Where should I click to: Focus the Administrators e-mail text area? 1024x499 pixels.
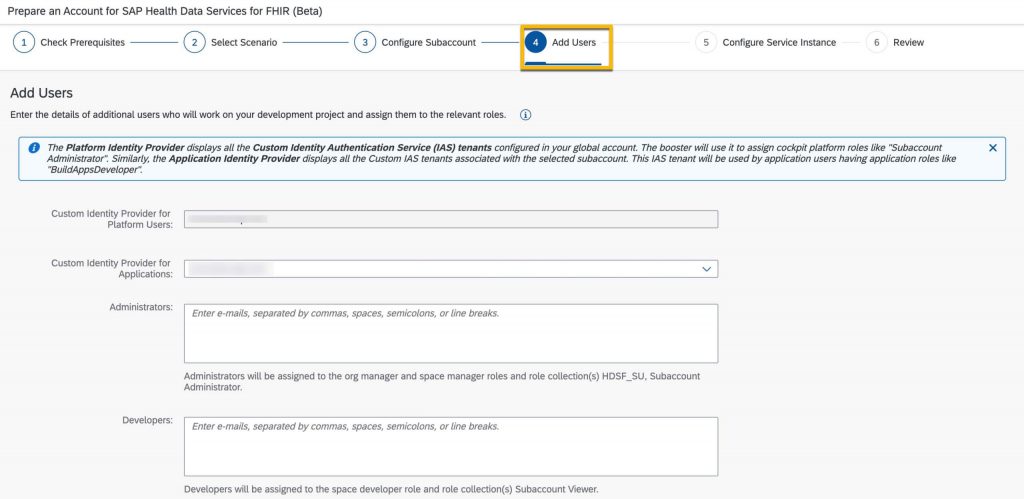[x=451, y=333]
